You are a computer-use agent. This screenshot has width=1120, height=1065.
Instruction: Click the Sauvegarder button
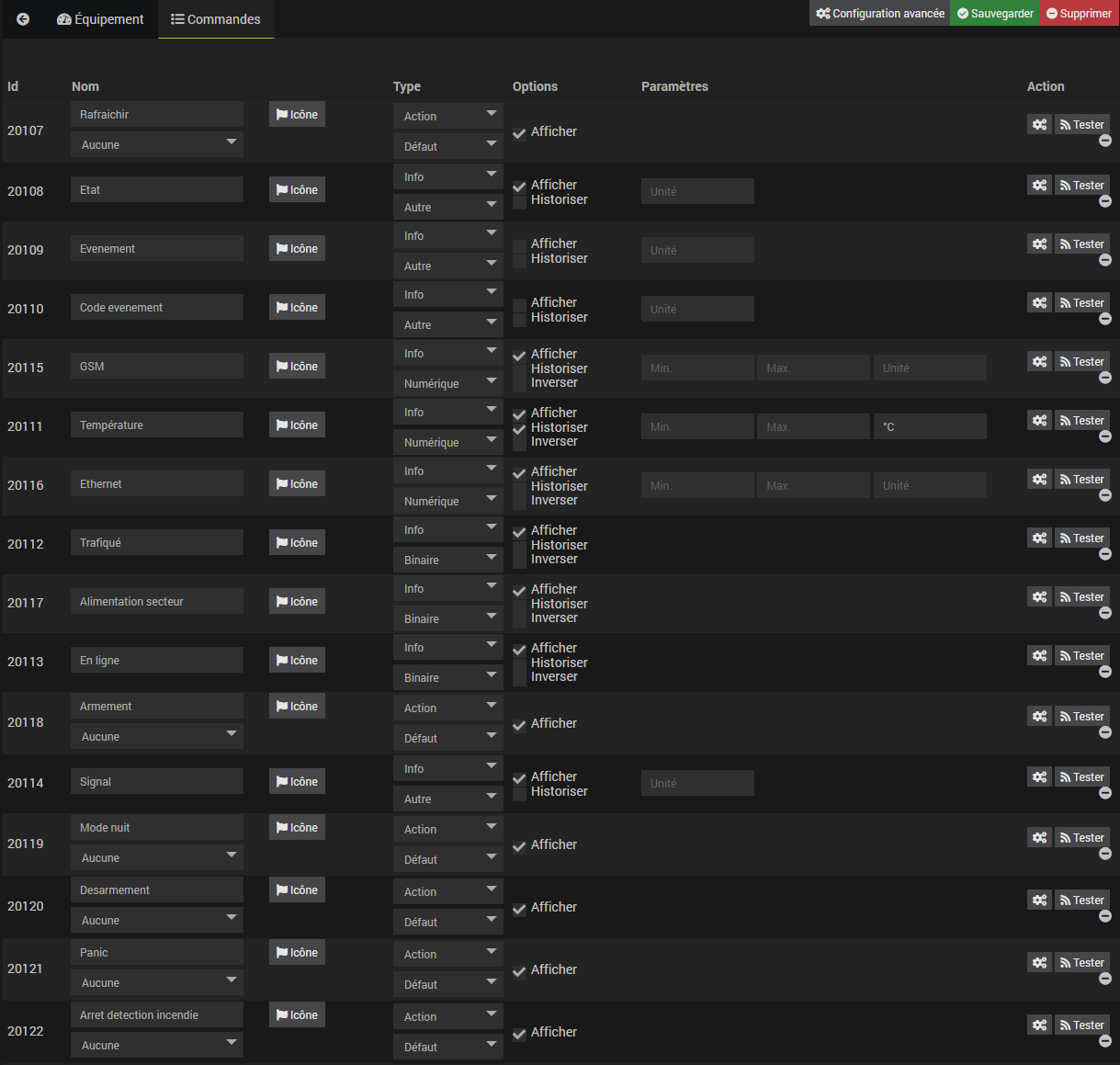click(x=995, y=13)
